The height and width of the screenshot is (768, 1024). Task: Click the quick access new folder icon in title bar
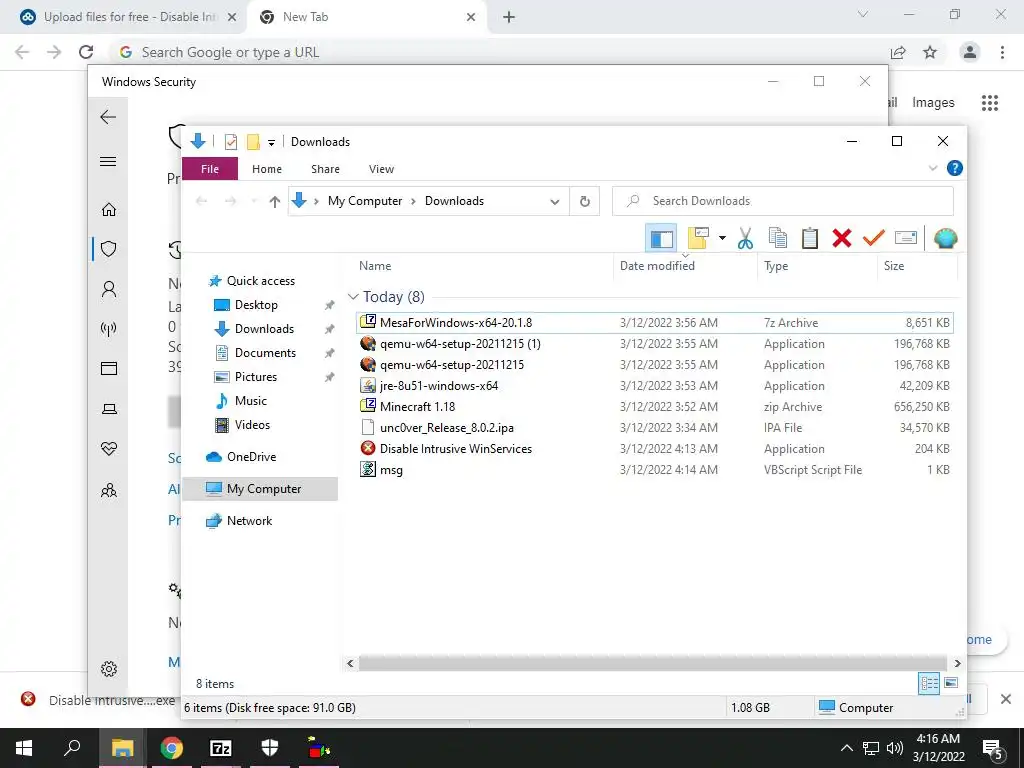pos(253,142)
